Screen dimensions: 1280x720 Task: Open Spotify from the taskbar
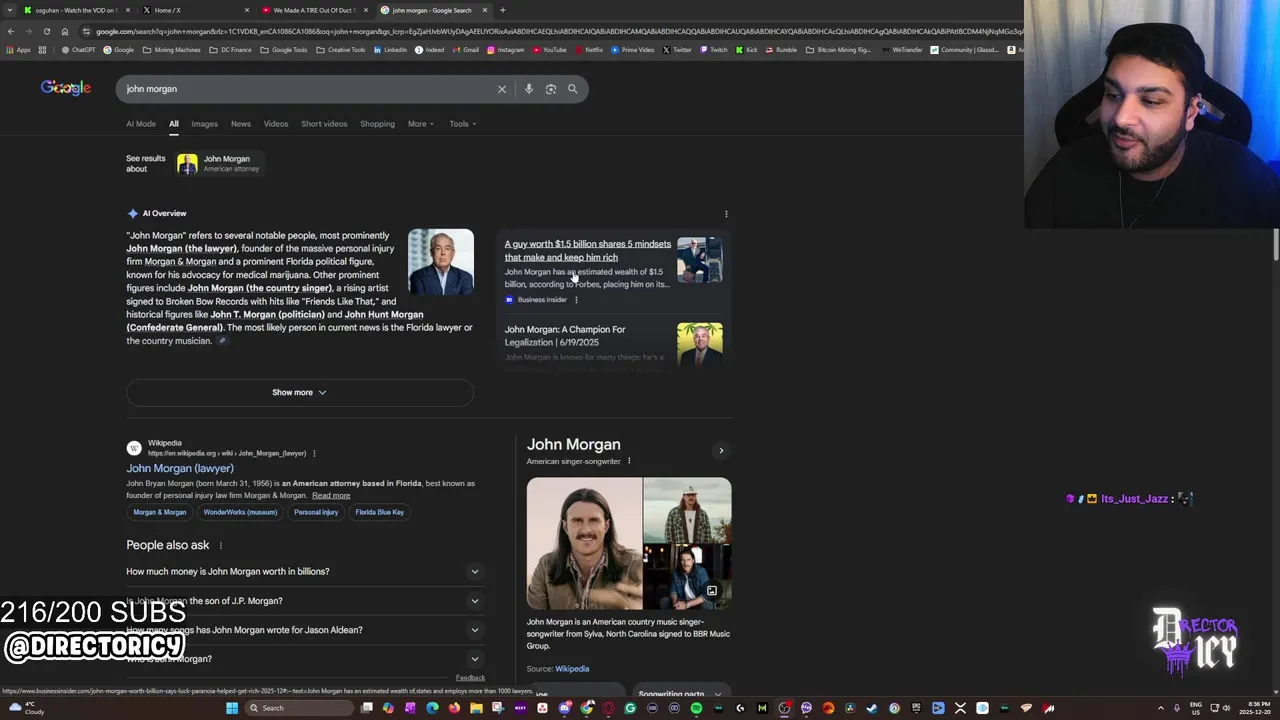(696, 708)
